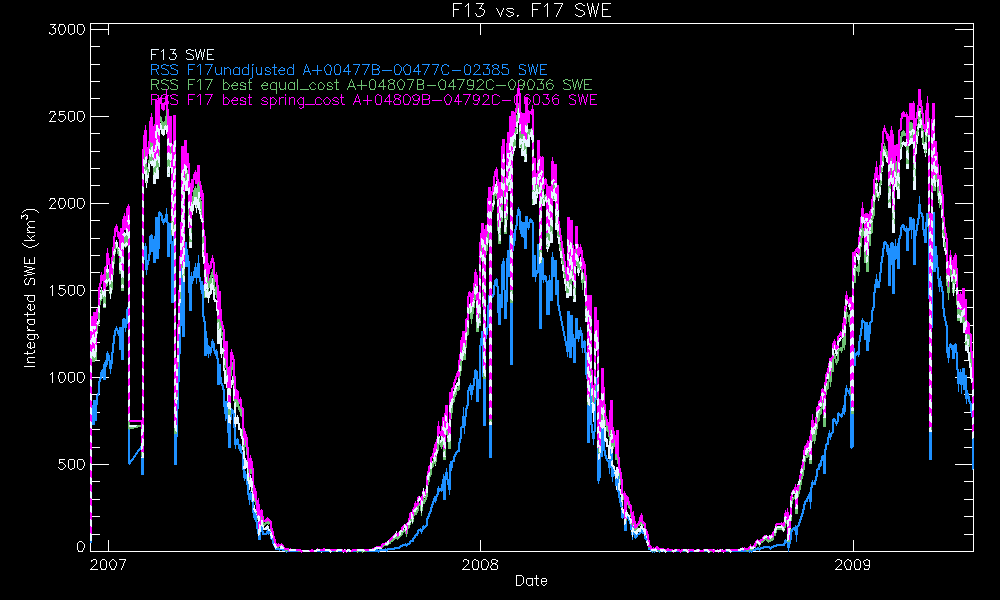Click the 2500 y-axis tick label
This screenshot has height=600, width=1000.
66,116
